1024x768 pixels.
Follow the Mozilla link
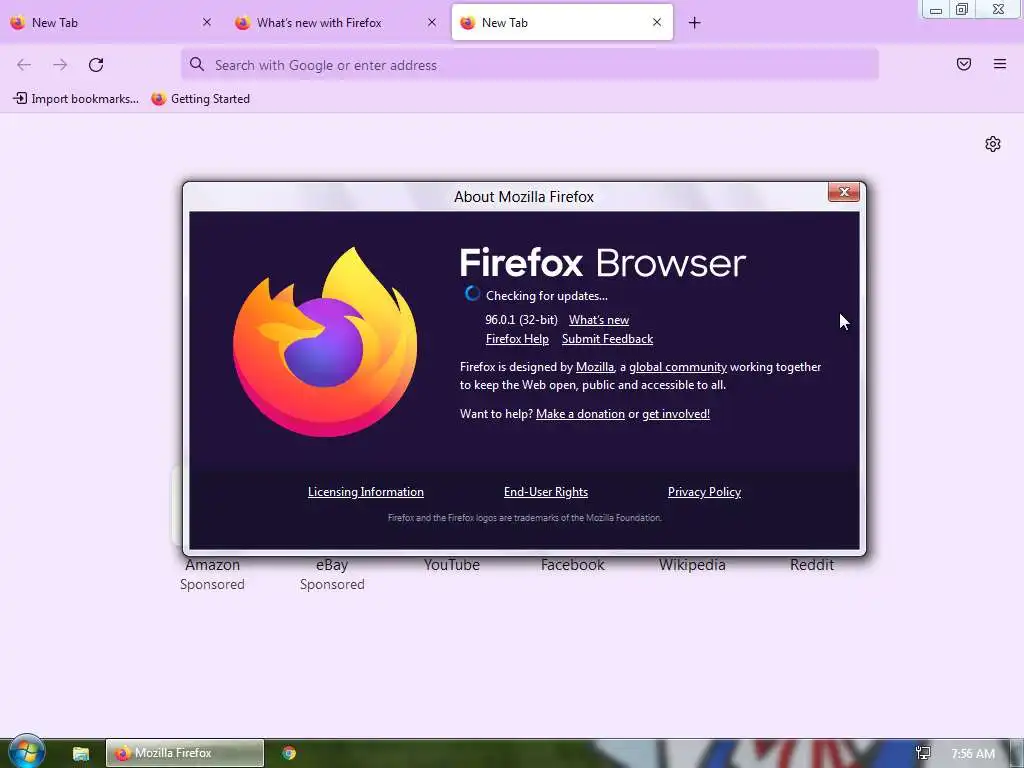(595, 367)
